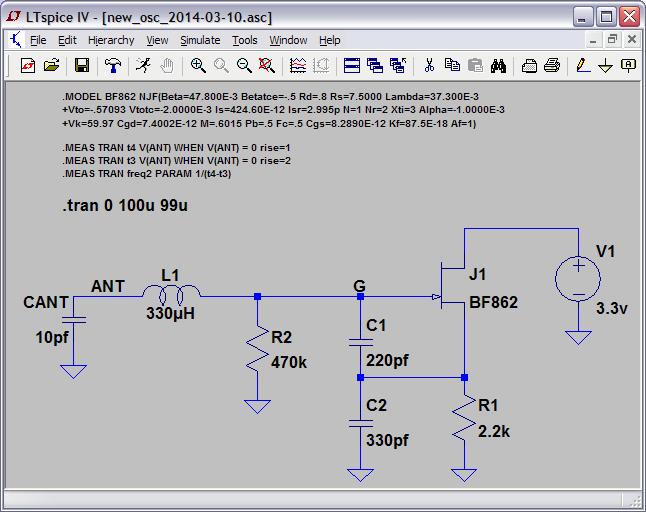Open the File menu
This screenshot has width=646, height=512.
[38, 40]
